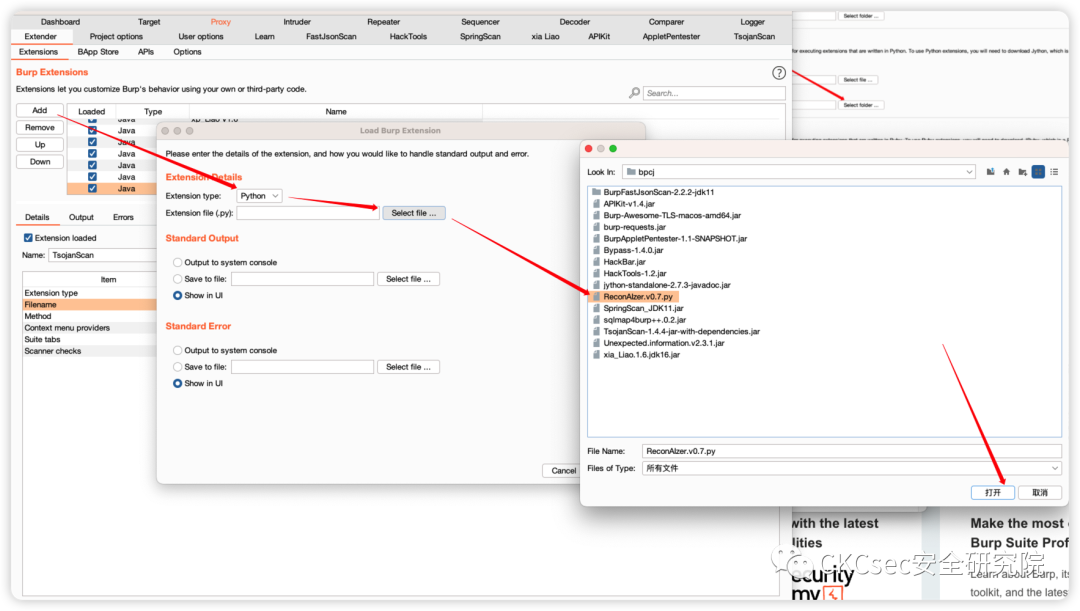The image size is (1080, 611).
Task: Click the search magnifier icon
Action: coord(634,93)
